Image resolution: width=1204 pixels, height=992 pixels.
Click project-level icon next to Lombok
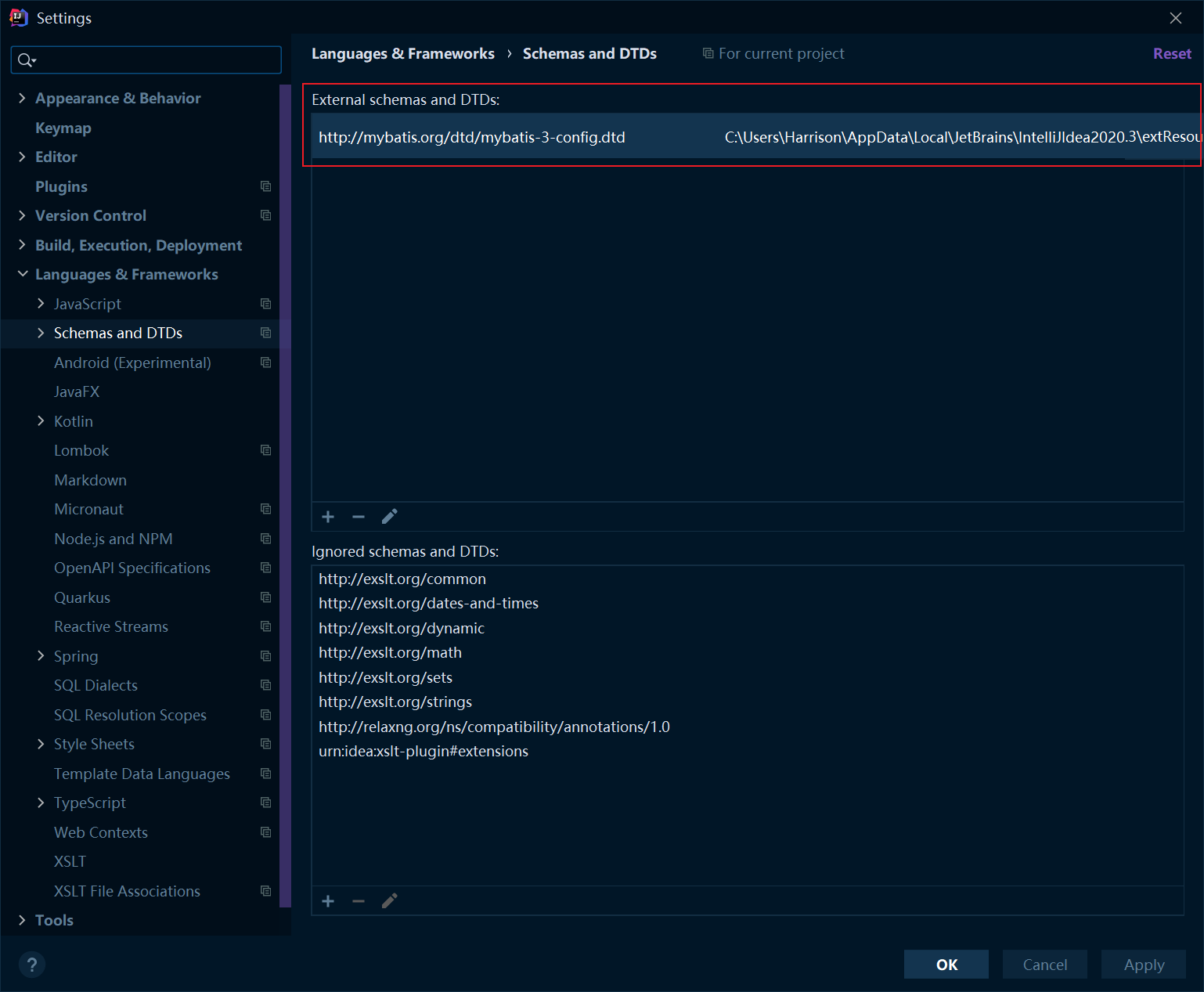point(266,450)
